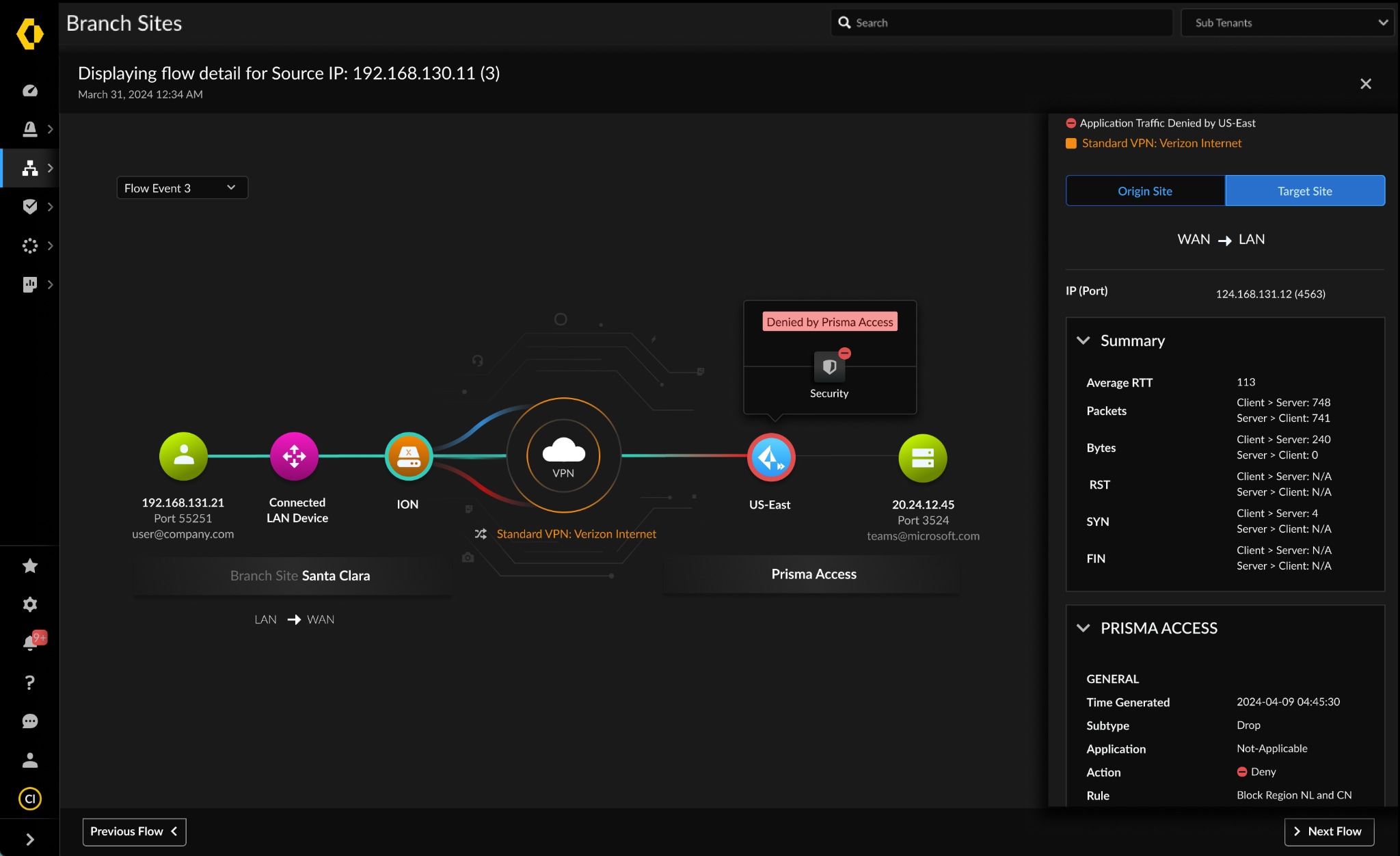Click the Security shield icon
The image size is (1400, 856).
830,367
